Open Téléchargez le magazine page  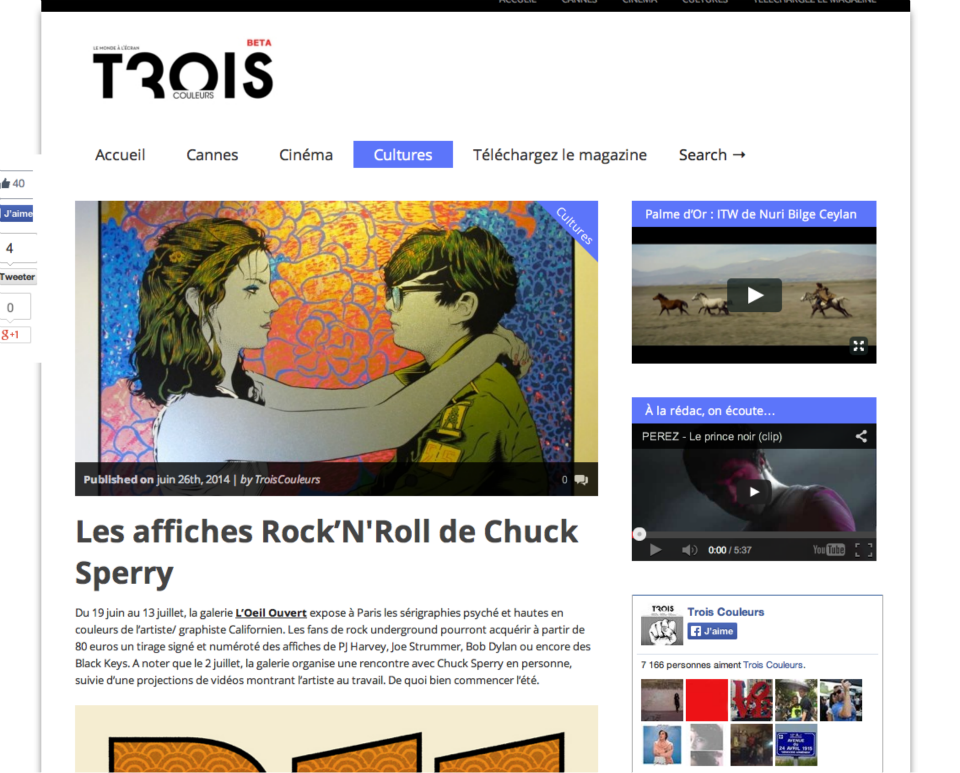click(x=560, y=154)
